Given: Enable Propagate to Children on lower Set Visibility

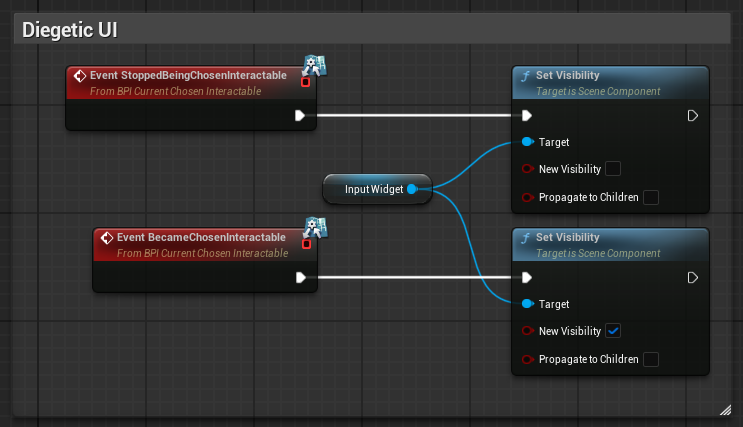Looking at the screenshot, I should 651,359.
